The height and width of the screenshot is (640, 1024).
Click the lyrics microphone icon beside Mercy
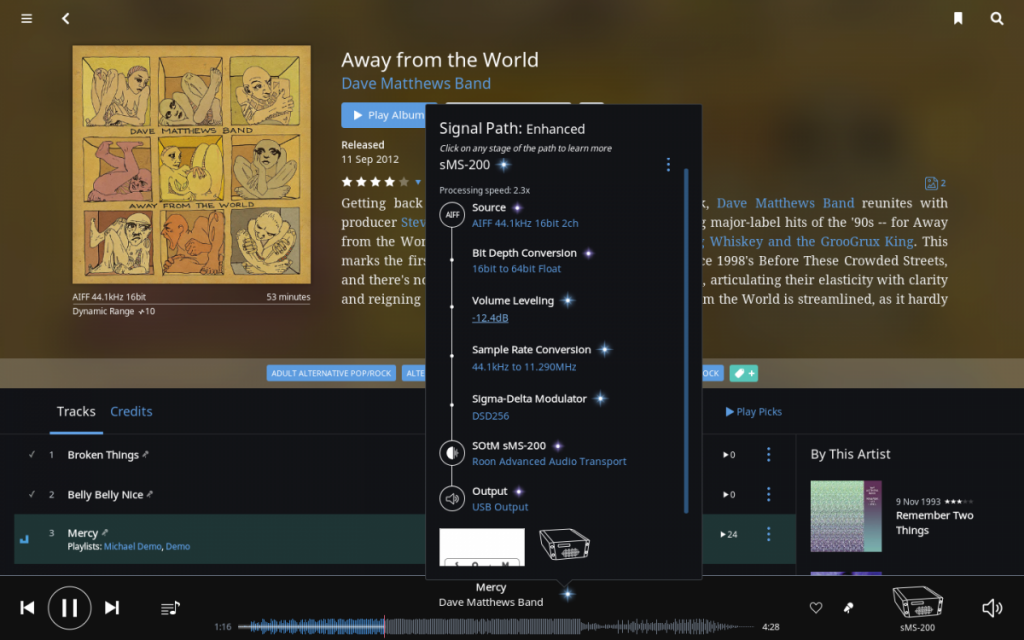point(104,533)
